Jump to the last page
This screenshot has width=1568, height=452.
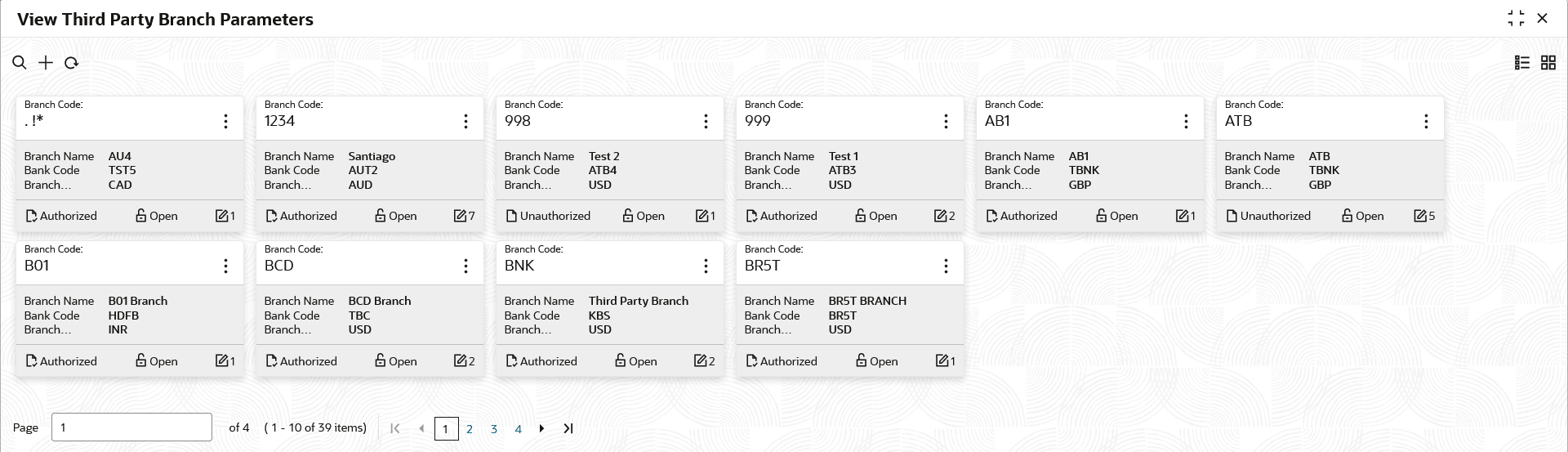point(568,428)
